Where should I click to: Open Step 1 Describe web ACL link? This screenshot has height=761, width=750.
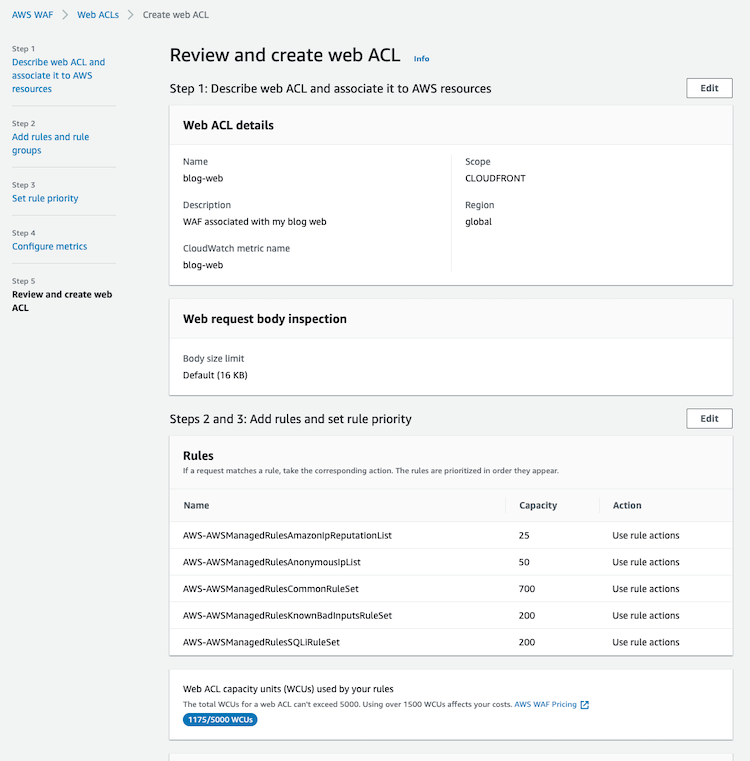pos(58,76)
